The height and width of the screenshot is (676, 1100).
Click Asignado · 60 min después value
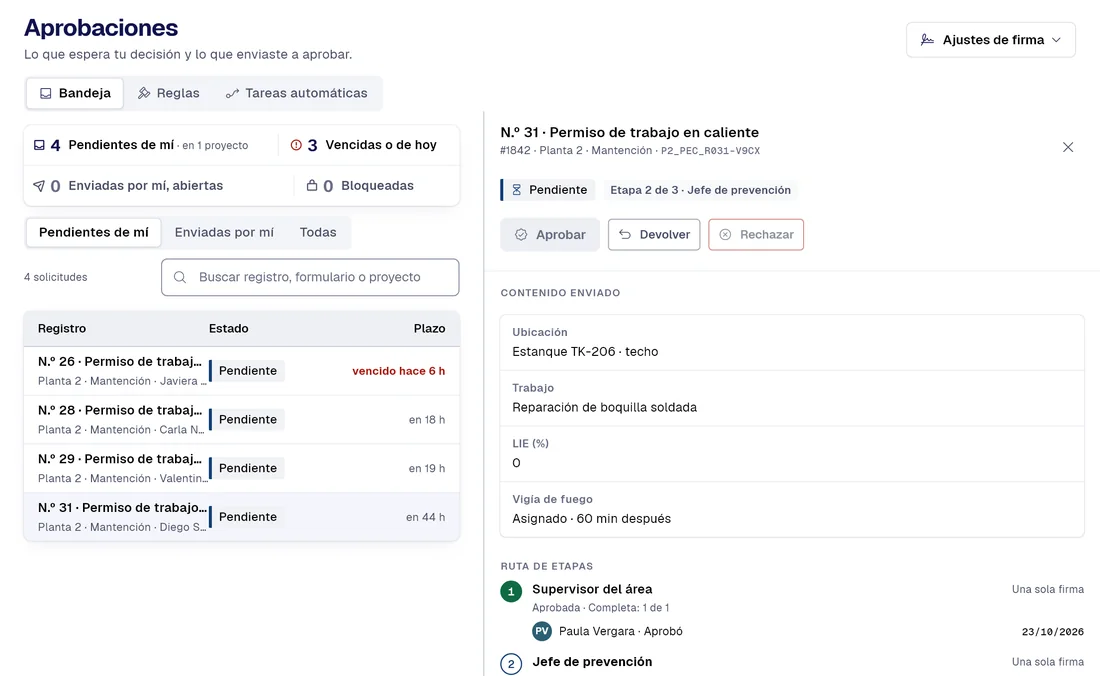click(x=591, y=519)
